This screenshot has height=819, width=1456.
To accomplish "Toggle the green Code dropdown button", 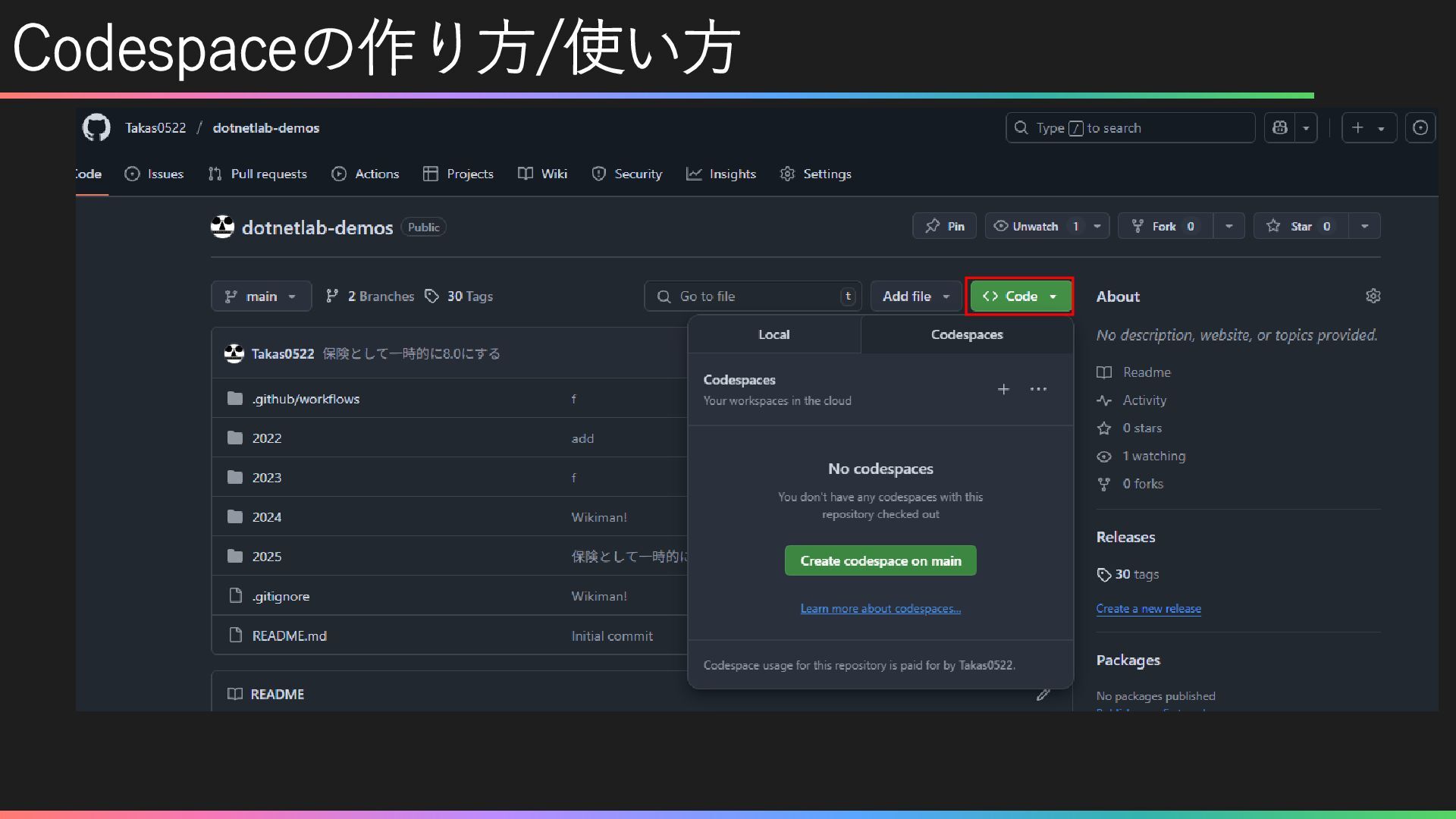I will 1020,296.
